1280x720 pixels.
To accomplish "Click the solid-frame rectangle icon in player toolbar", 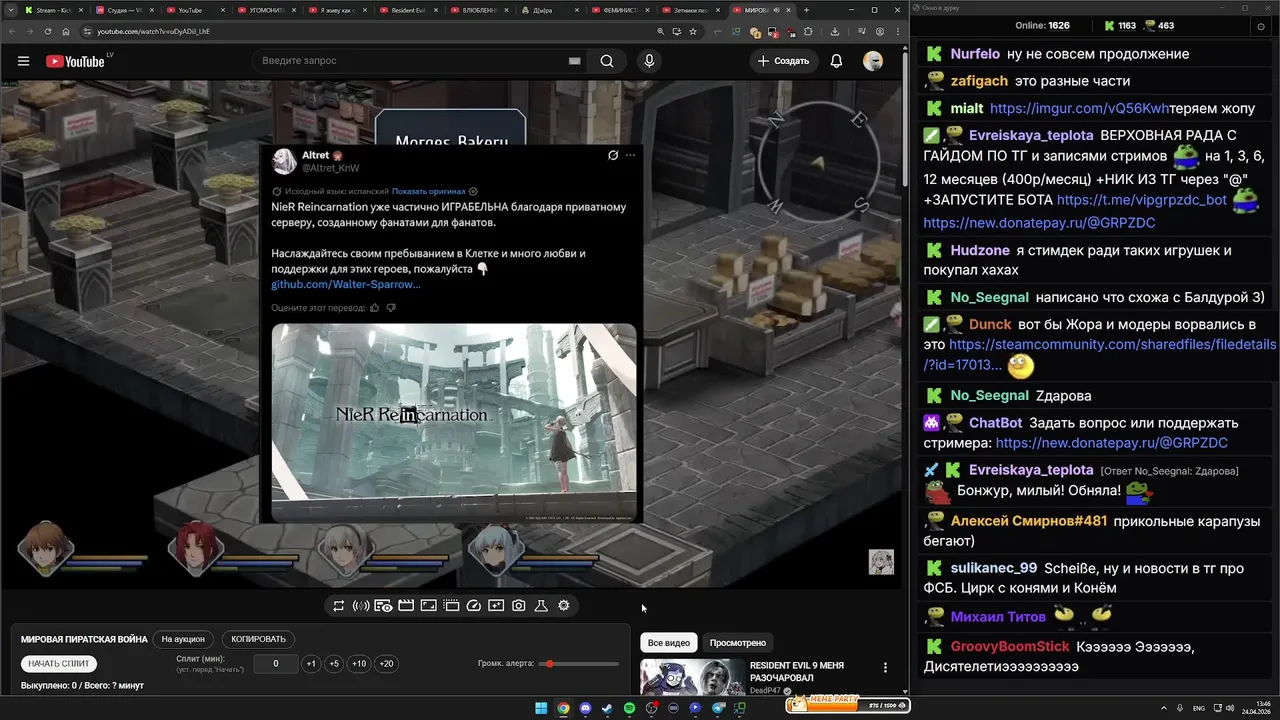I will [428, 605].
